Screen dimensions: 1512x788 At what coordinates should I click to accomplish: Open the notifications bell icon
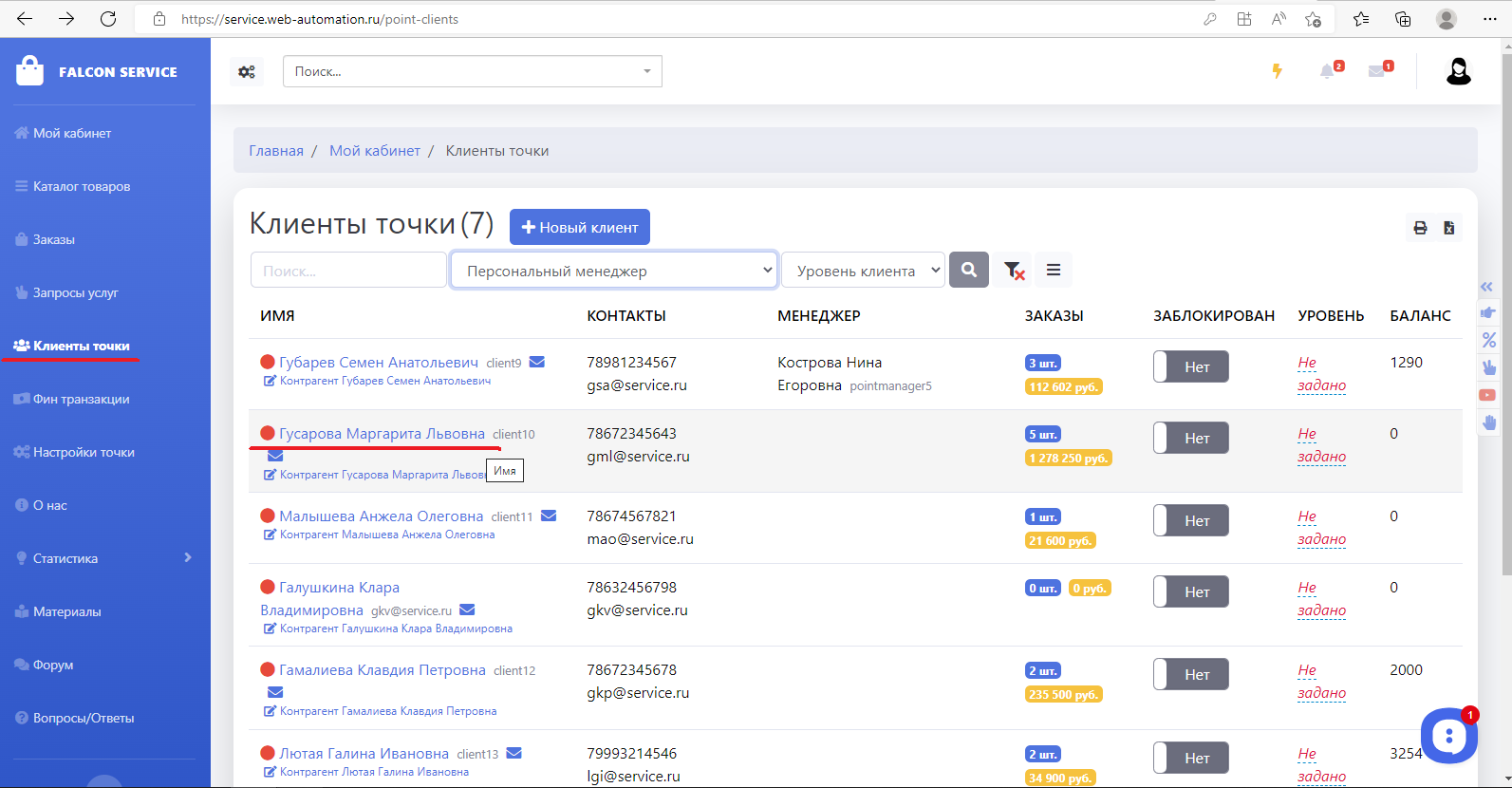coord(1328,71)
